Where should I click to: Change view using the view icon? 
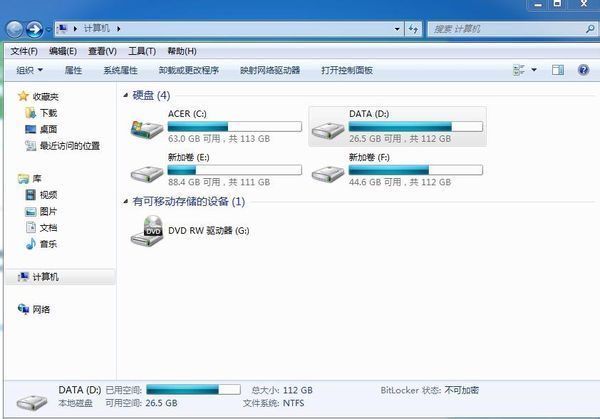[519, 70]
